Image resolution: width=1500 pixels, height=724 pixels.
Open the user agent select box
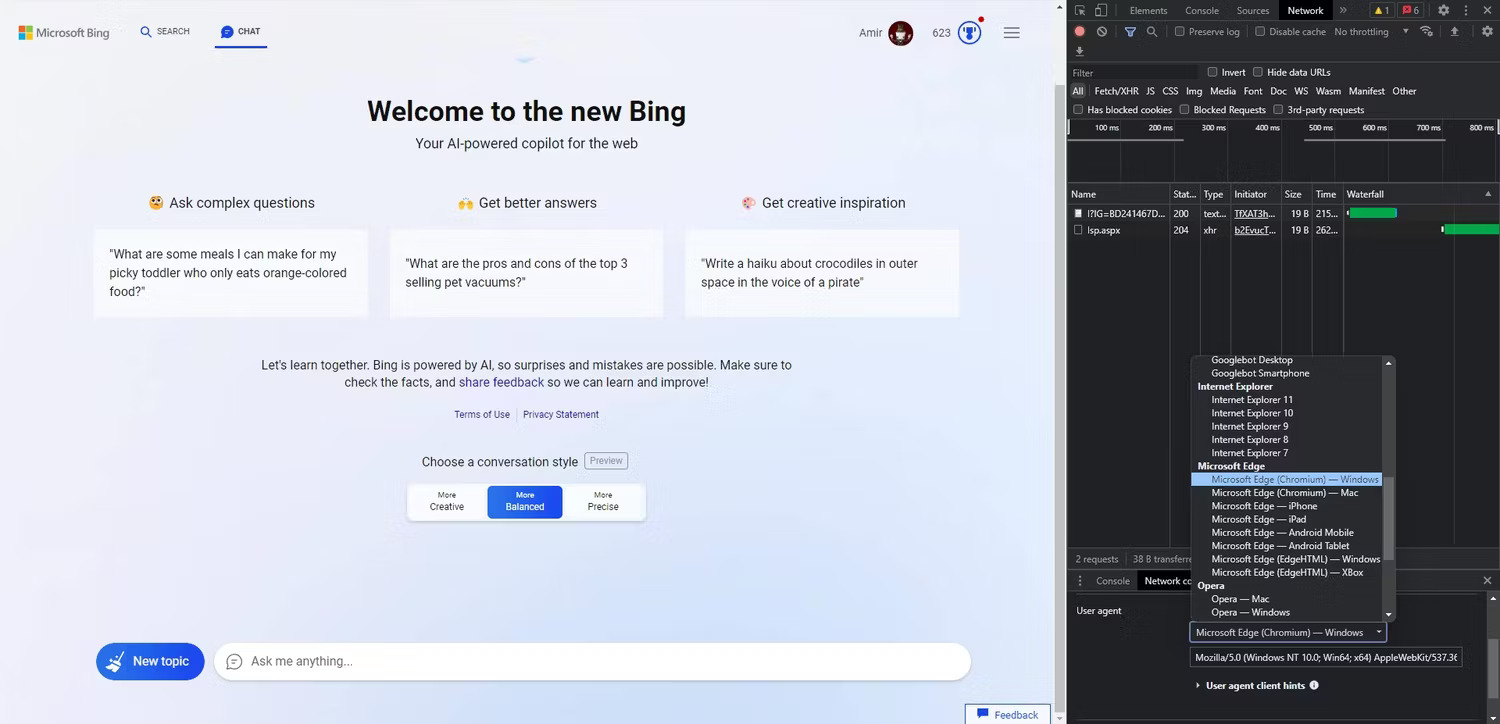tap(1288, 632)
